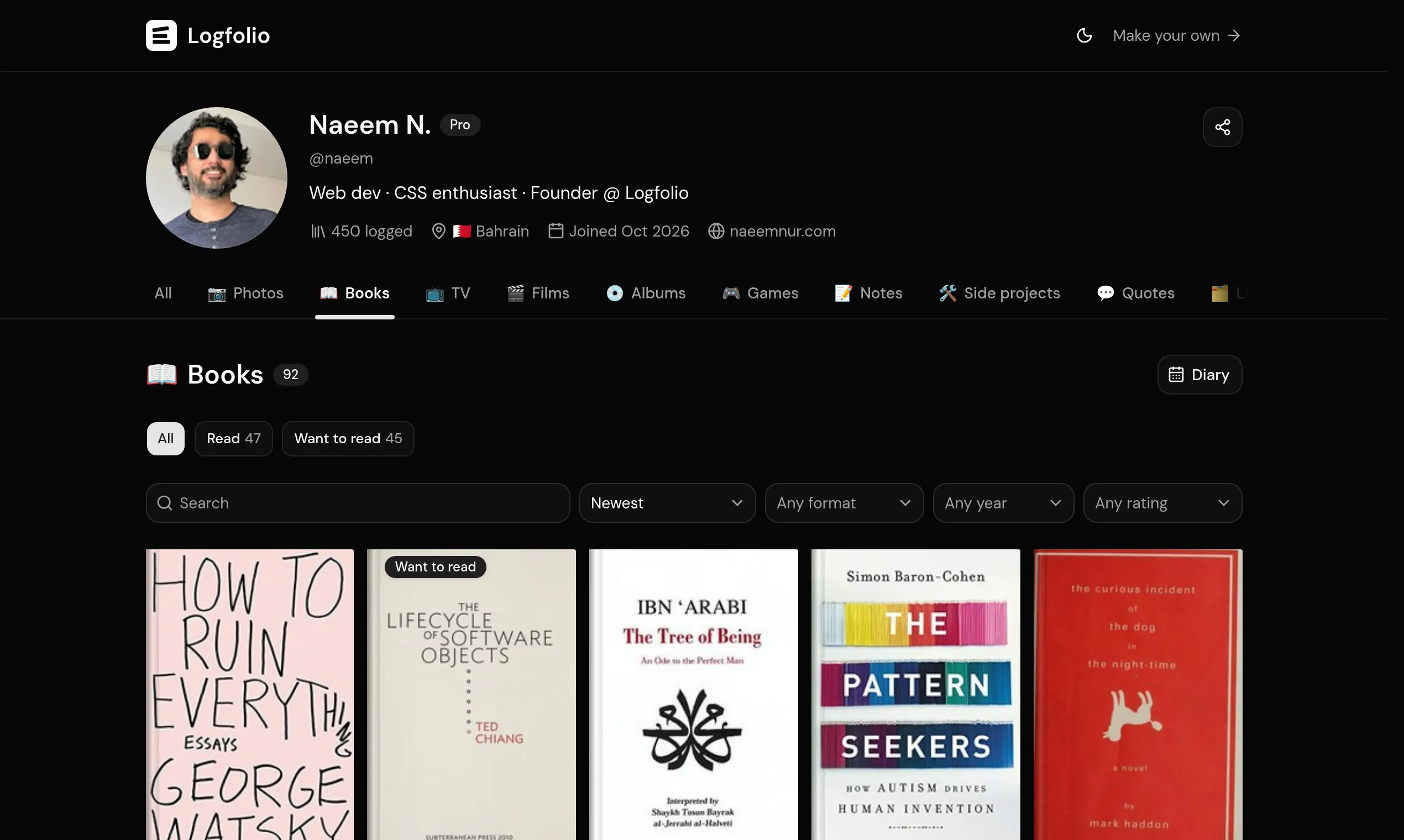The image size is (1404, 840).
Task: Click the location pin icon beside Bahrain
Action: click(438, 231)
